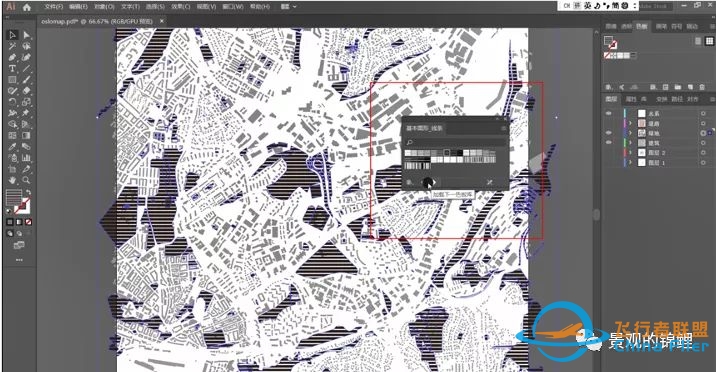Click target circle of 绿地 layer
This screenshot has height=372, width=716.
click(703, 133)
